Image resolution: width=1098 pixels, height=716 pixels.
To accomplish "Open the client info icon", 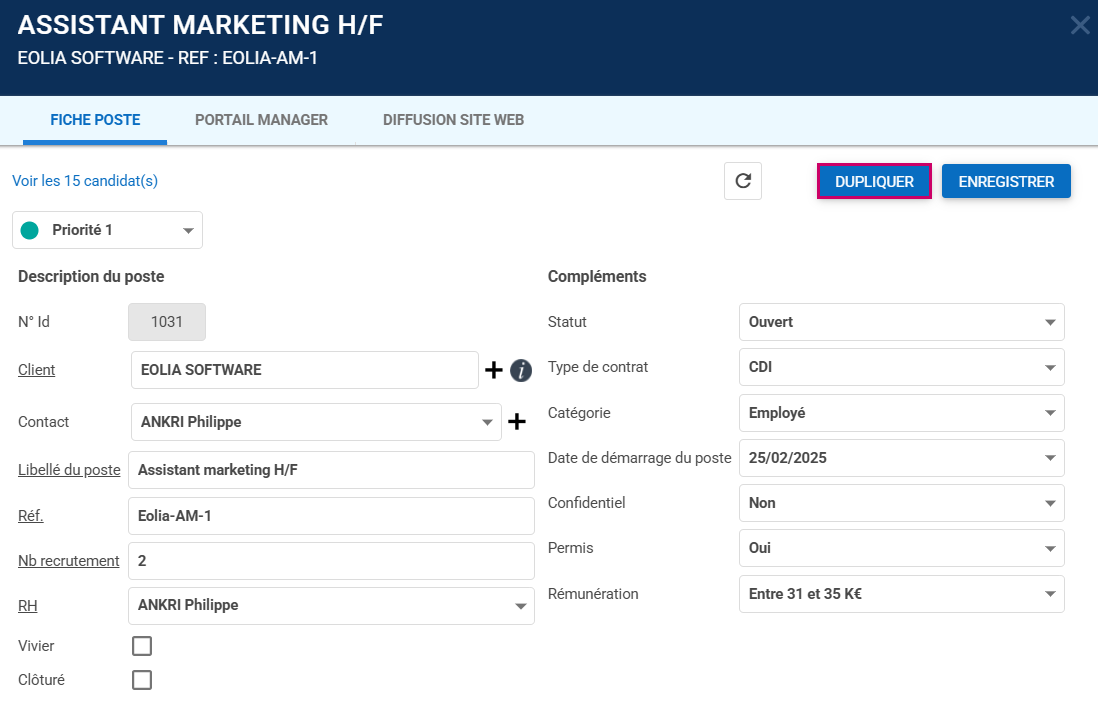I will 520,370.
